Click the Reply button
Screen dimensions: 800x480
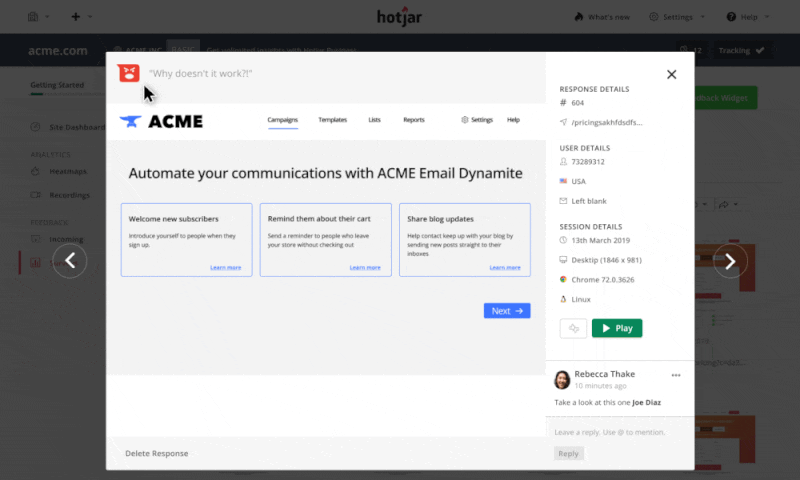coord(568,453)
